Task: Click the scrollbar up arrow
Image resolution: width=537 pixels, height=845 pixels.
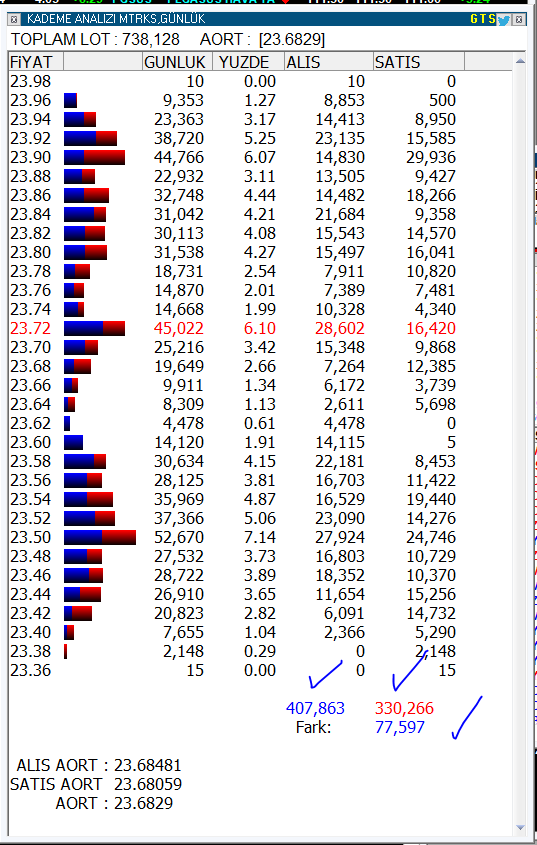Action: 520,62
